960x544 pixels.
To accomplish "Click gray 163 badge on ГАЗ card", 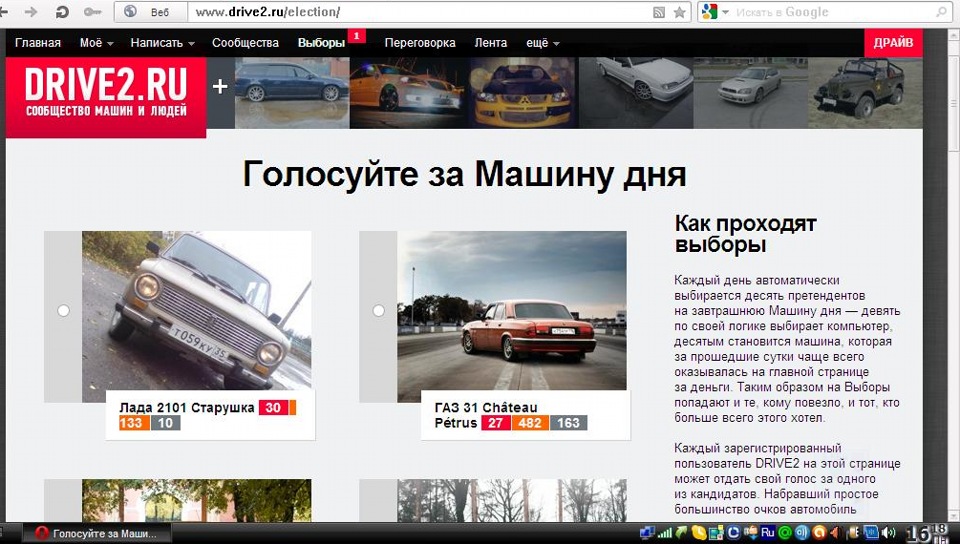I will 568,423.
